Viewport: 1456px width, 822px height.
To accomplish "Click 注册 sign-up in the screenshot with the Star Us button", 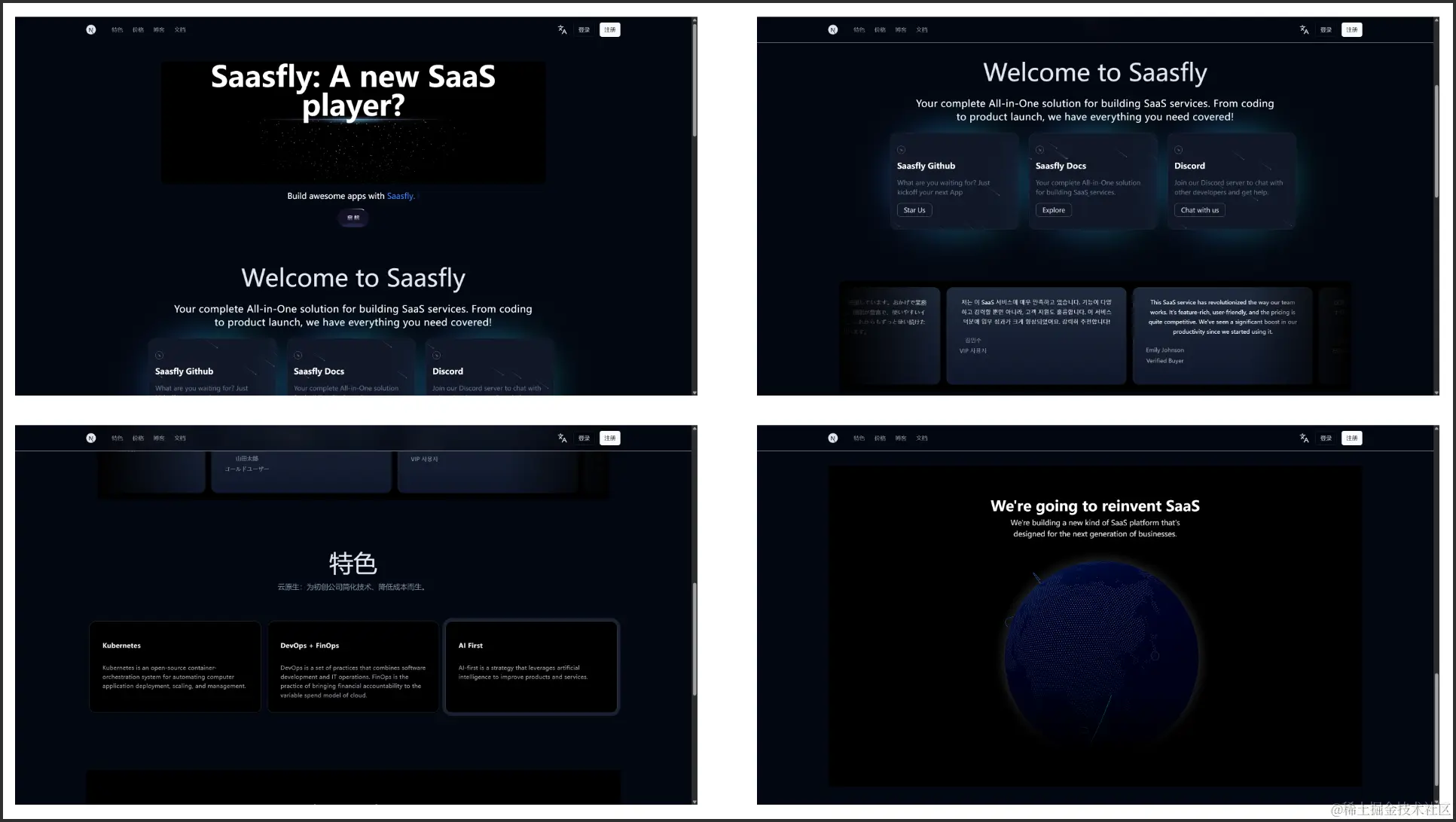I will click(x=1352, y=30).
